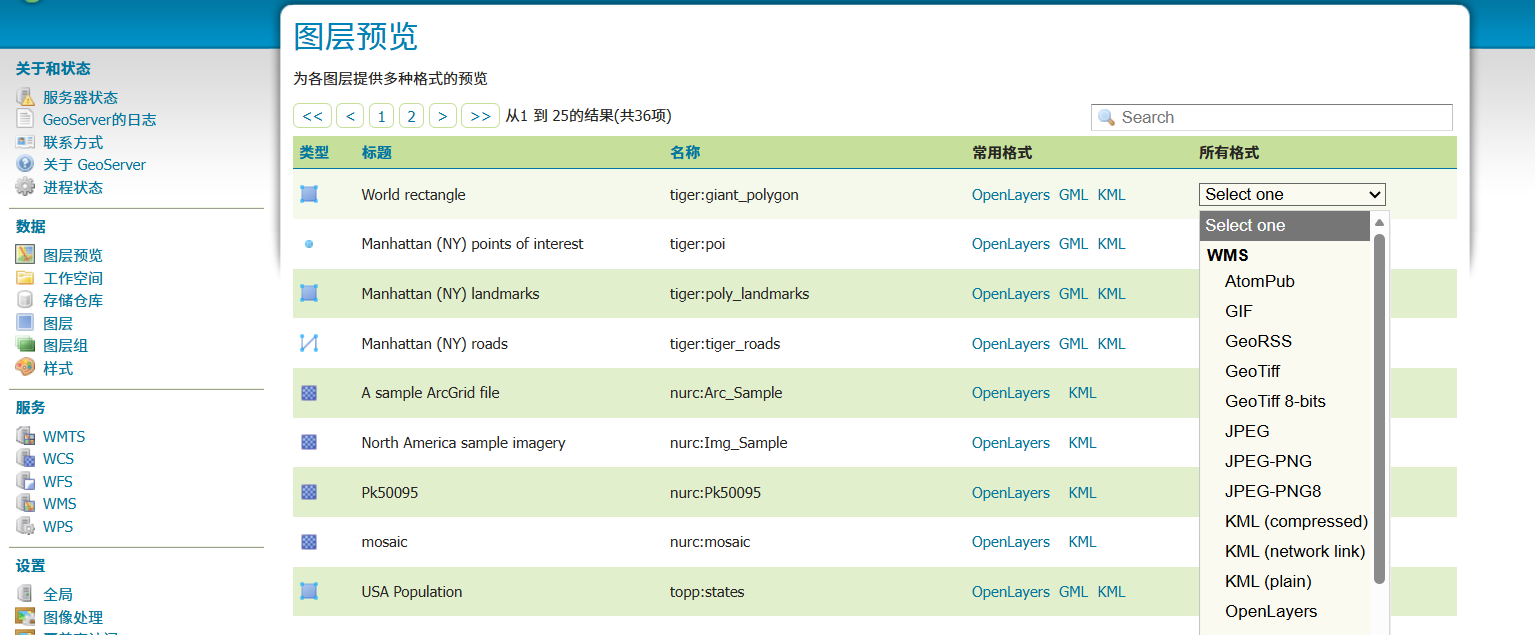Click the server status warning icon

[25, 97]
